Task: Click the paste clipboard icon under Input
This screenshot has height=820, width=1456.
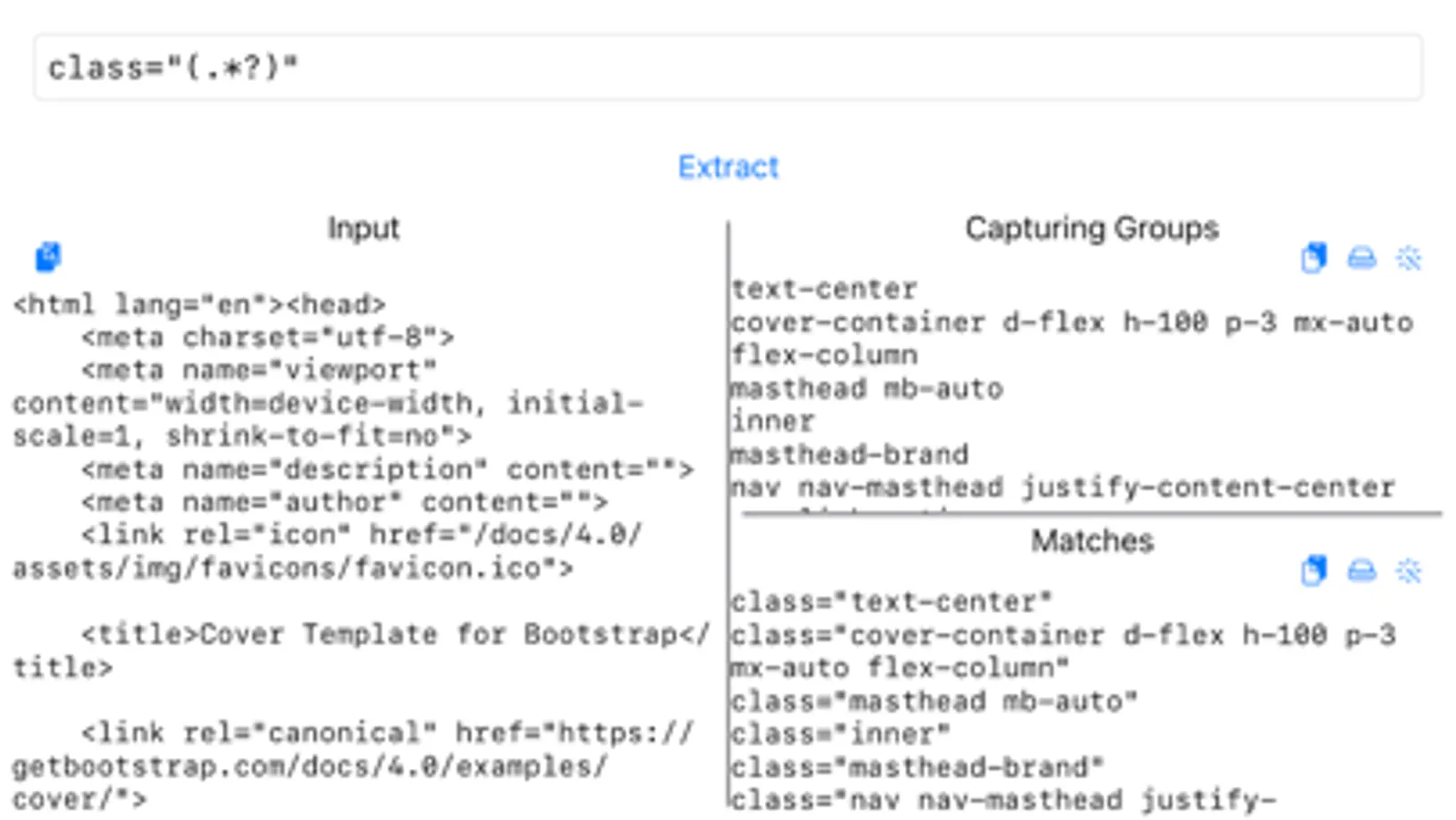Action: coord(48,257)
